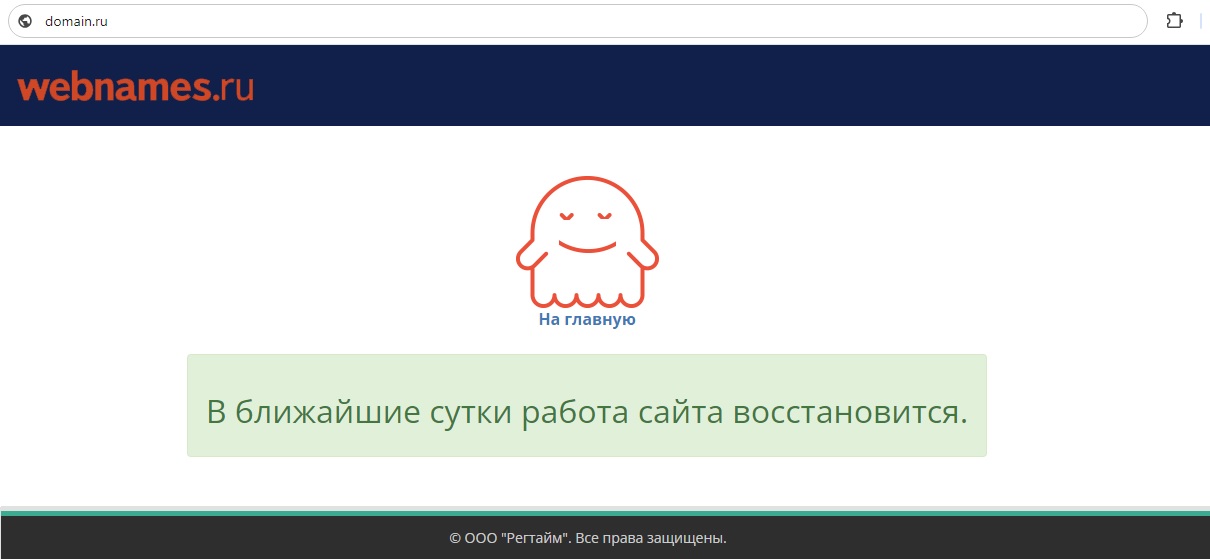Click the footer copyright text
Image resolution: width=1210 pixels, height=559 pixels.
click(x=587, y=538)
